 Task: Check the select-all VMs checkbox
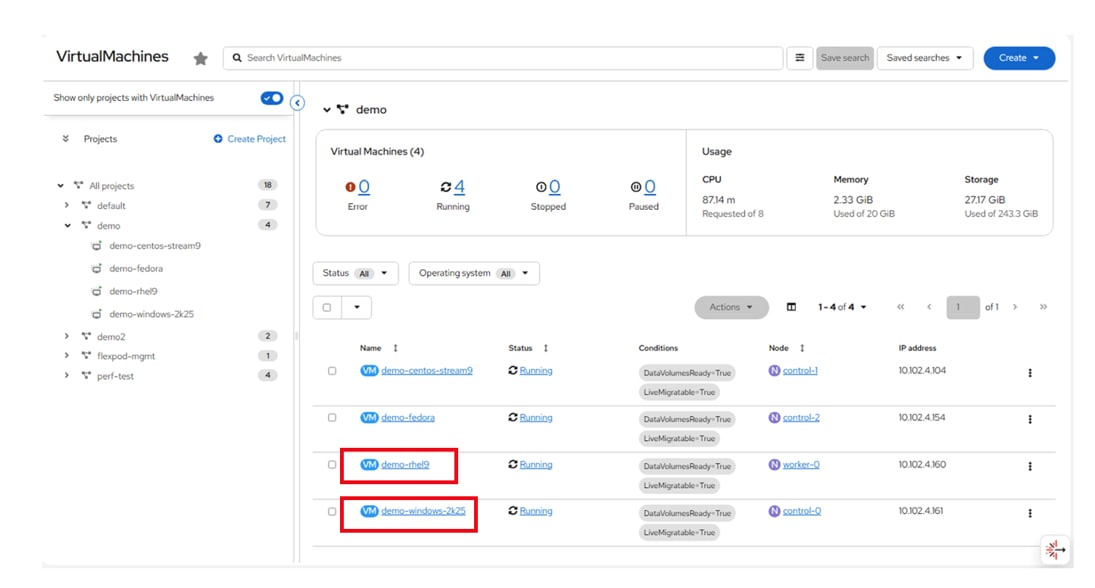(x=327, y=307)
